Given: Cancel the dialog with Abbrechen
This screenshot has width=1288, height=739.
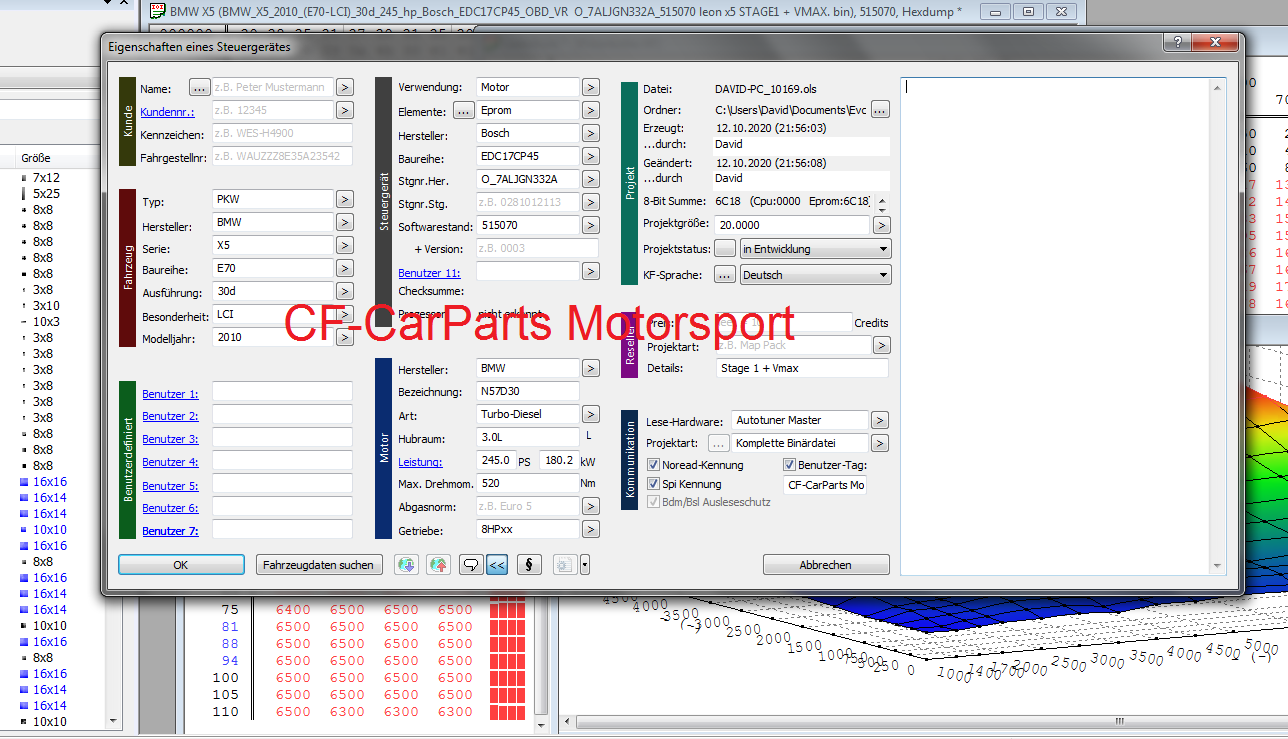Looking at the screenshot, I should (x=826, y=565).
